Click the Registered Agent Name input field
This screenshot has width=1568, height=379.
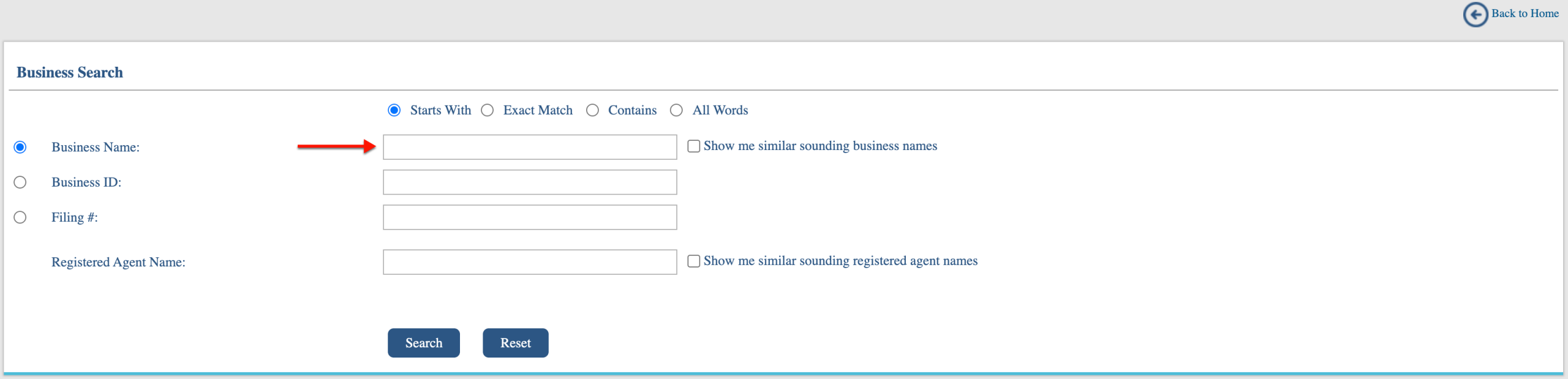(530, 262)
